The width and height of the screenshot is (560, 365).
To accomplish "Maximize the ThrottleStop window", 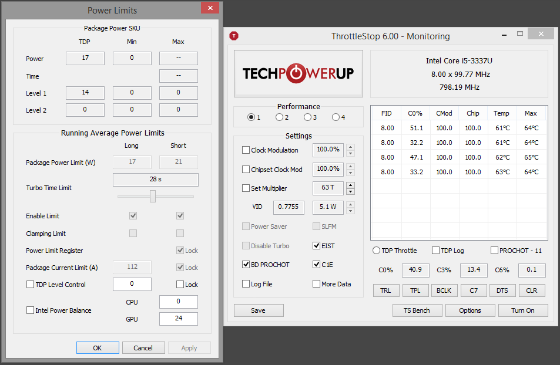I will (520, 34).
